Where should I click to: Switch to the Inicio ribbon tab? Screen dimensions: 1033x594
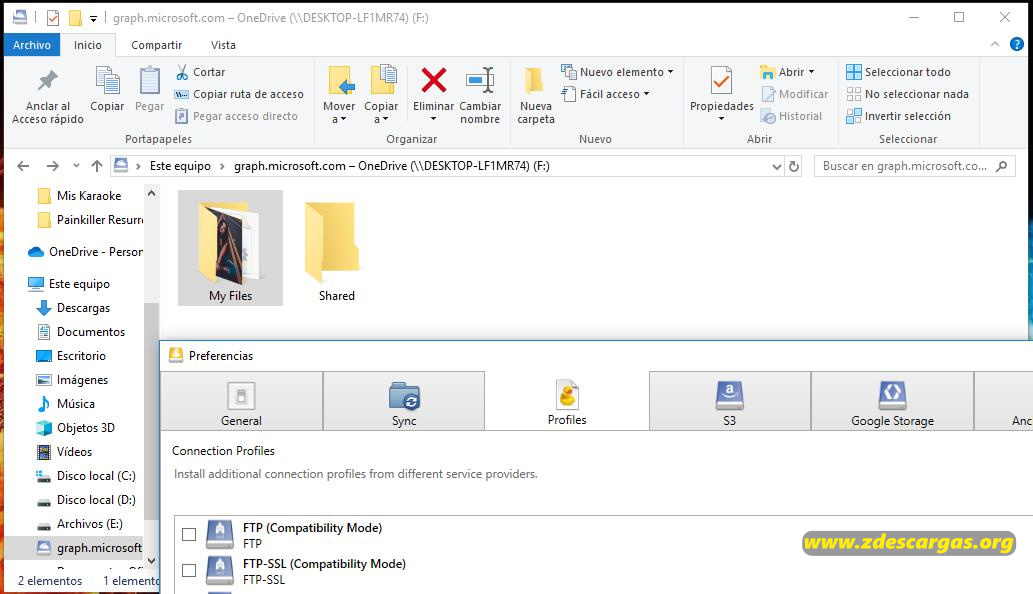pyautogui.click(x=88, y=45)
